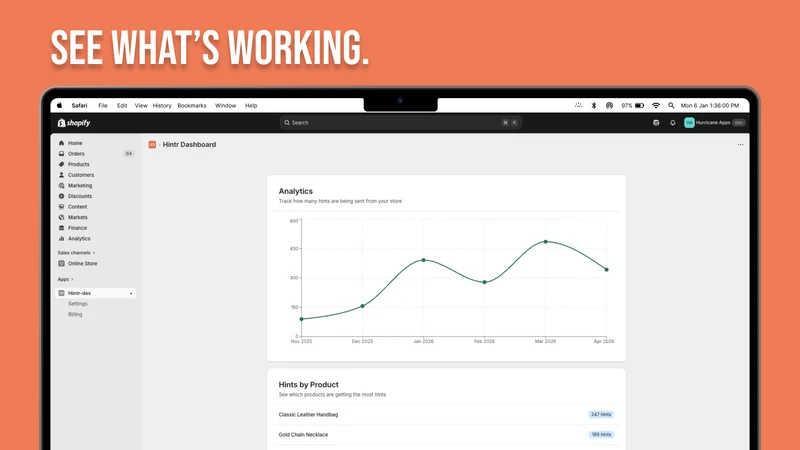Focus the Shopify Search field

click(401, 122)
